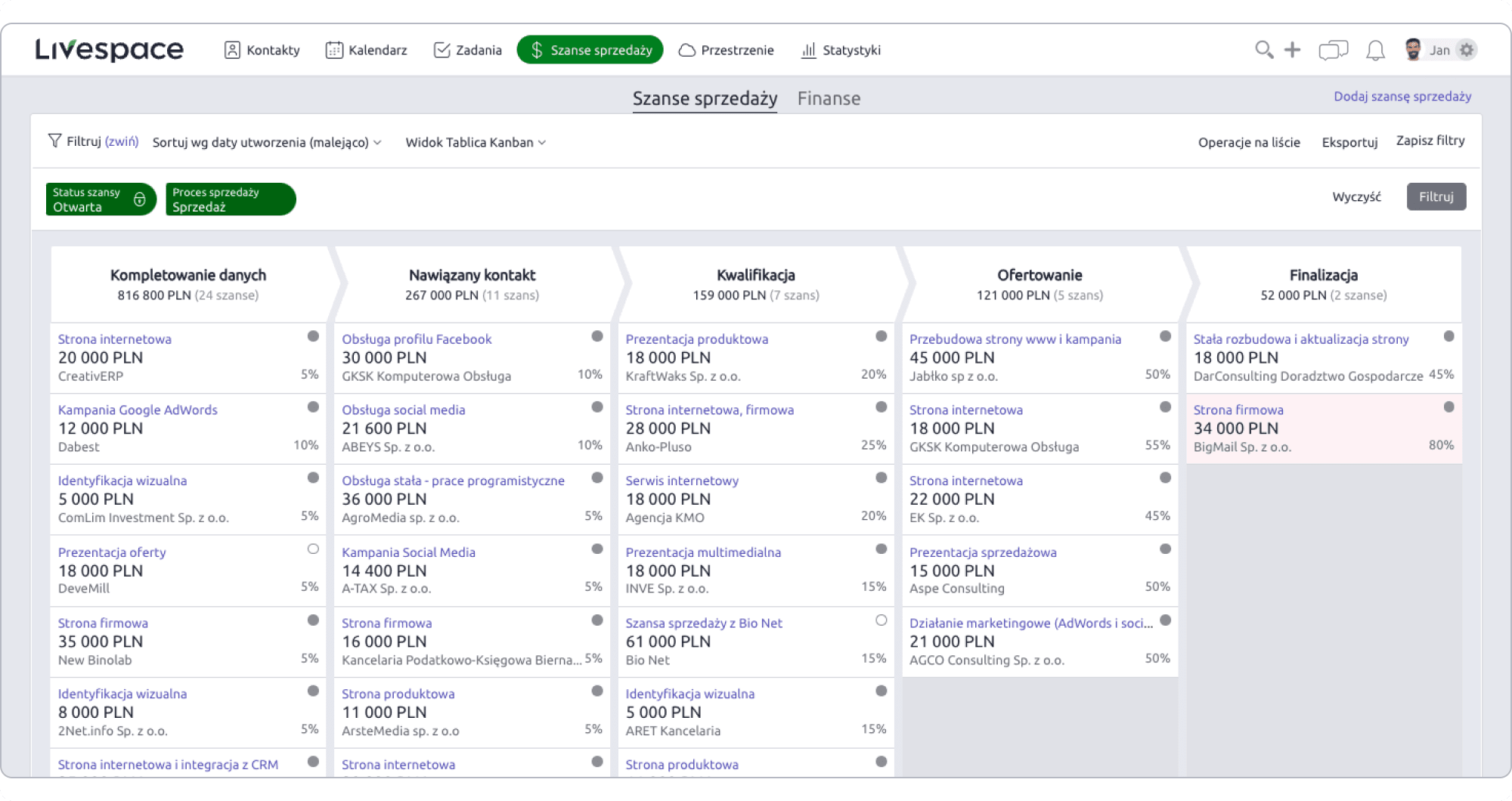Click Wyczyść to clear filters
1512x801 pixels.
(x=1356, y=196)
